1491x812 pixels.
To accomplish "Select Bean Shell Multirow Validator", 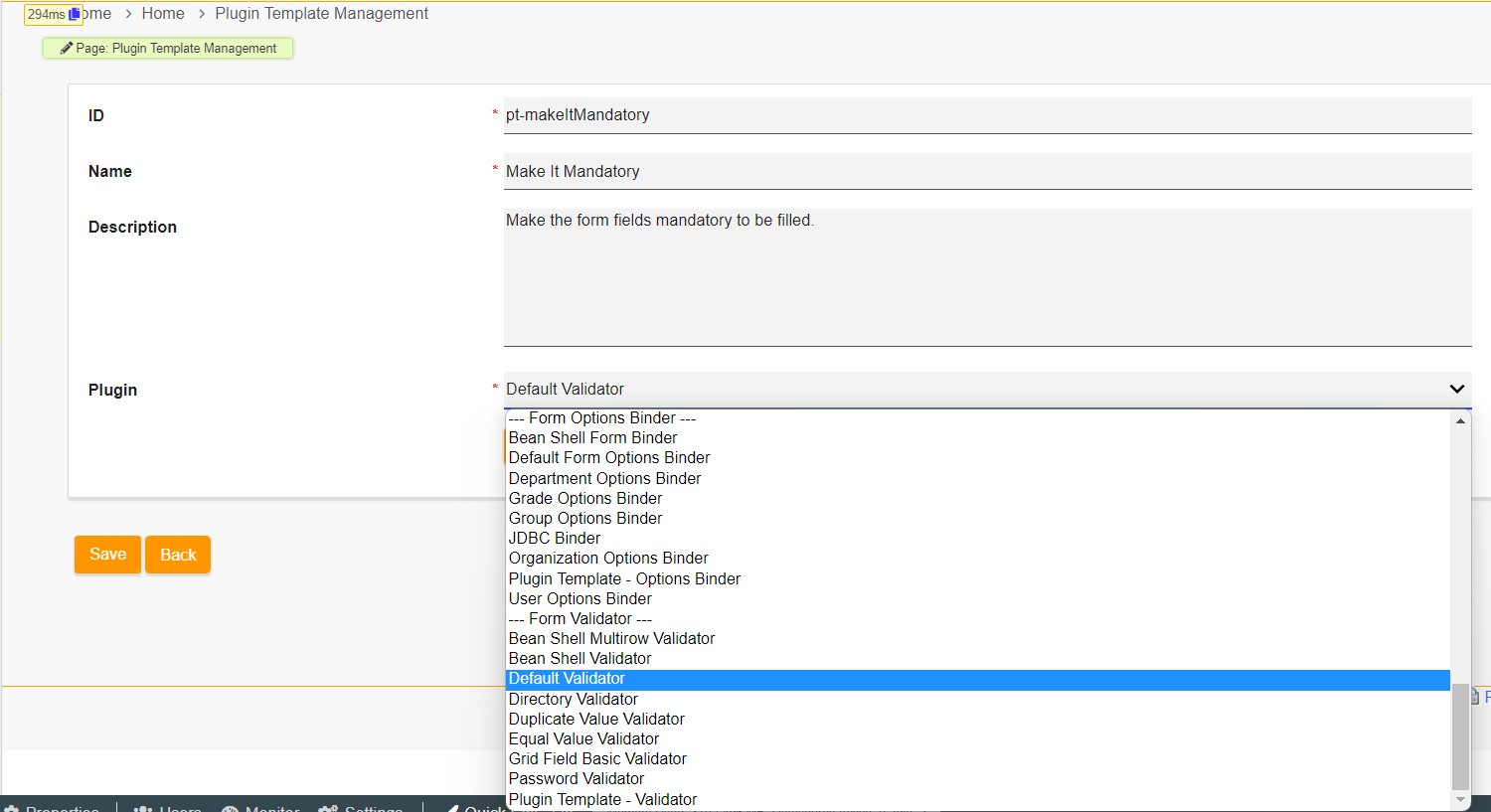I will 978,639.
